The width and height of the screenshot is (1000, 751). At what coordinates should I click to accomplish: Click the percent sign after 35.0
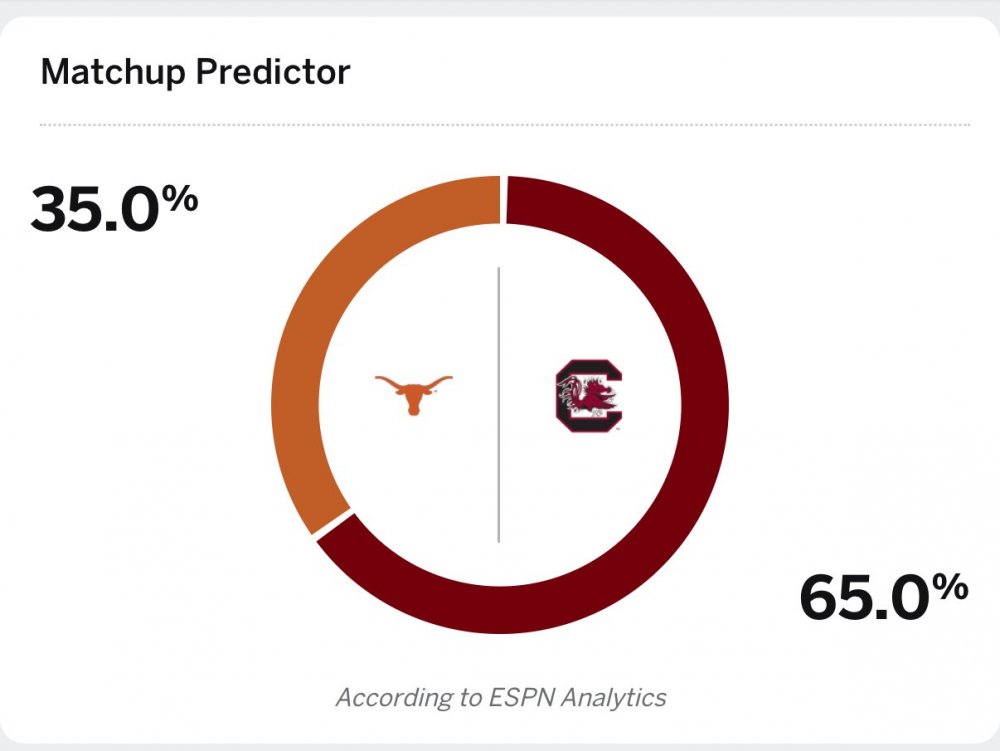[181, 197]
